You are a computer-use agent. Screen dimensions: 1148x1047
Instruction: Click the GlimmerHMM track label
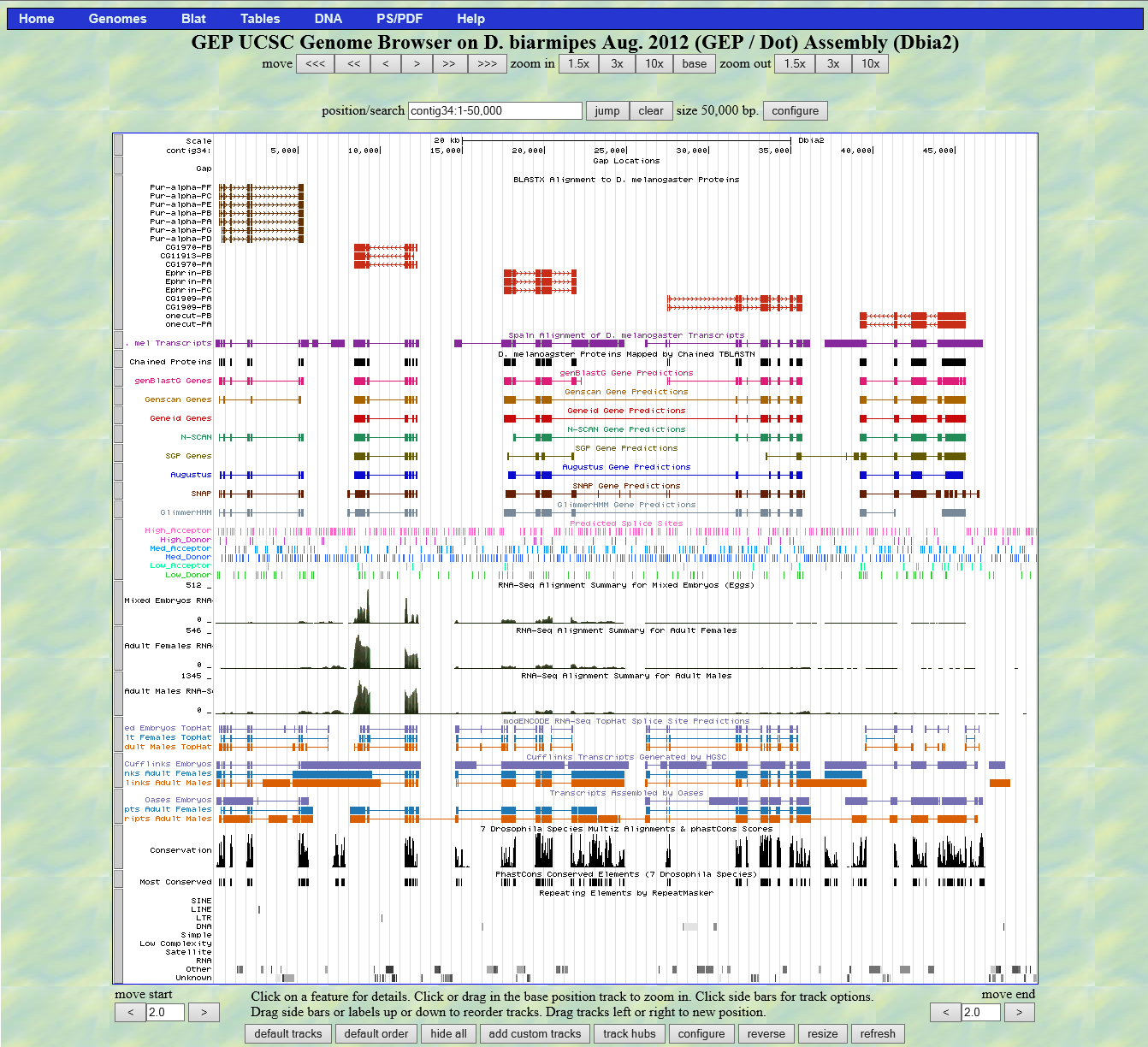[x=186, y=512]
